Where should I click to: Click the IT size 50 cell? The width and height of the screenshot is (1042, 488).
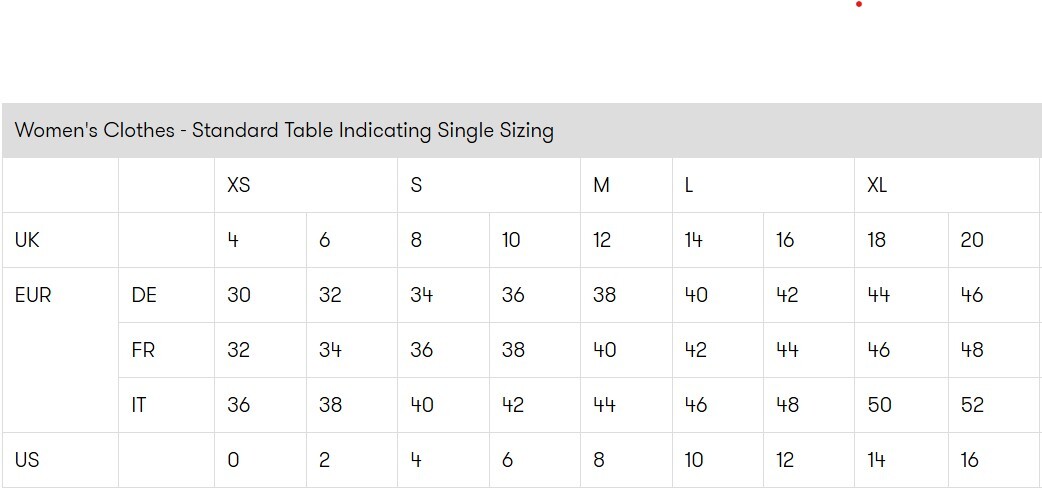pyautogui.click(x=879, y=405)
